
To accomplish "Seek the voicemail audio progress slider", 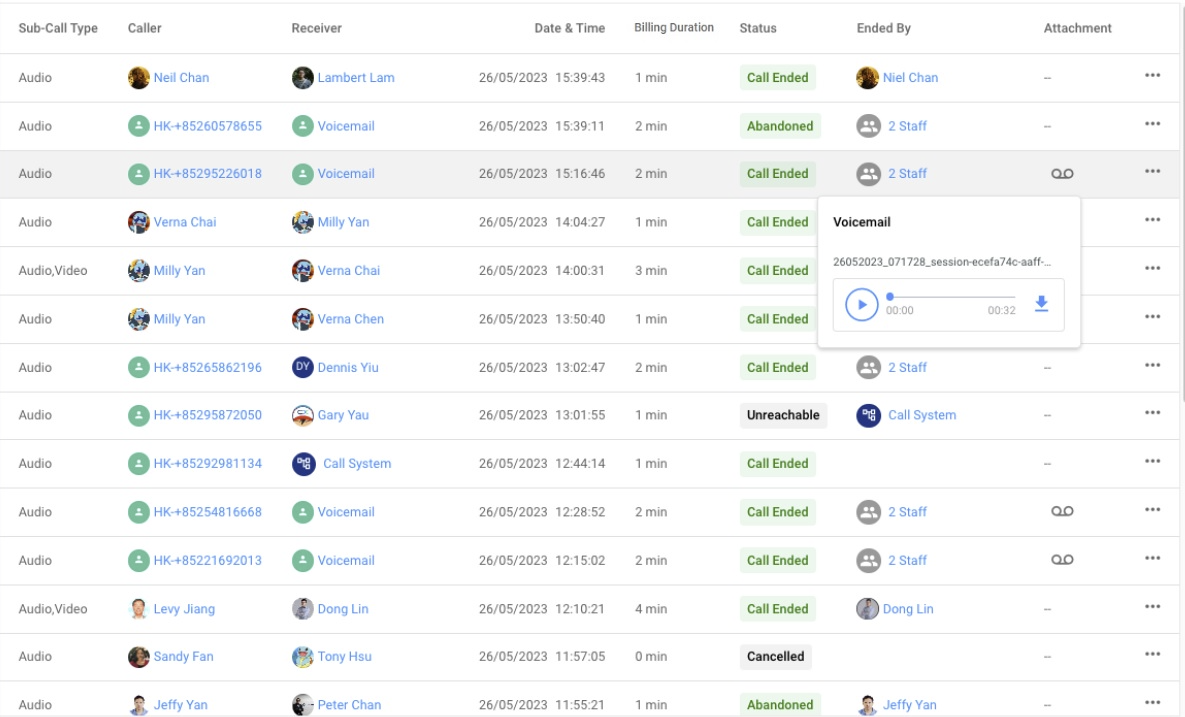I will 952,296.
